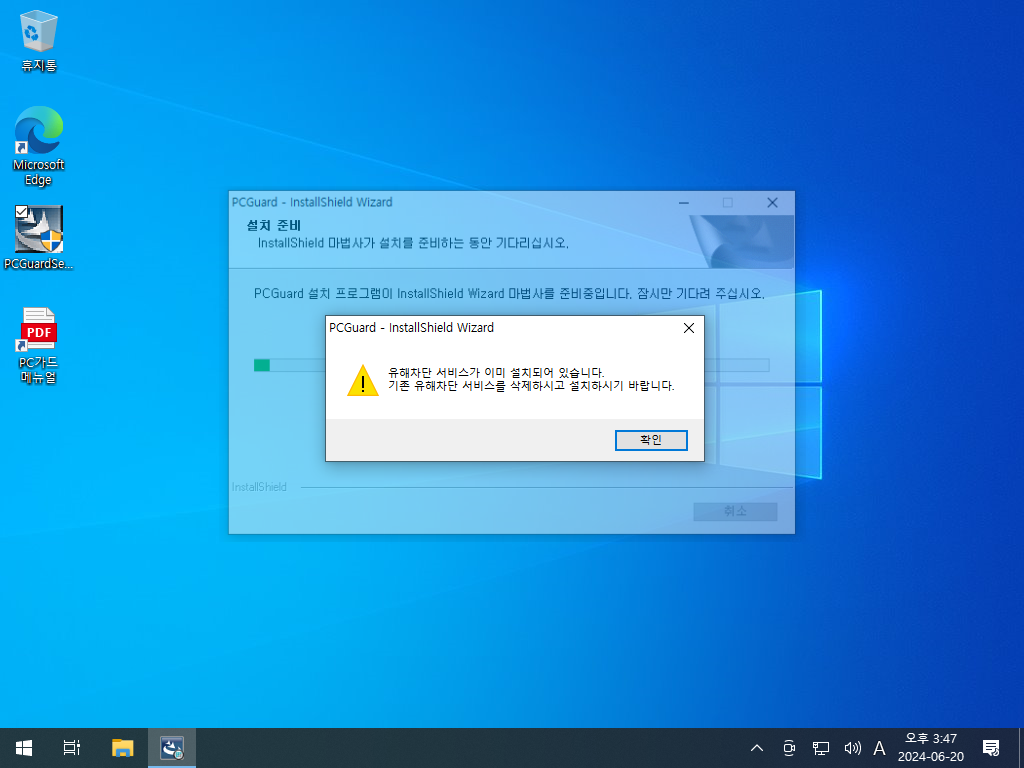1024x768 pixels.
Task: Open the notification center icon
Action: pos(991,748)
